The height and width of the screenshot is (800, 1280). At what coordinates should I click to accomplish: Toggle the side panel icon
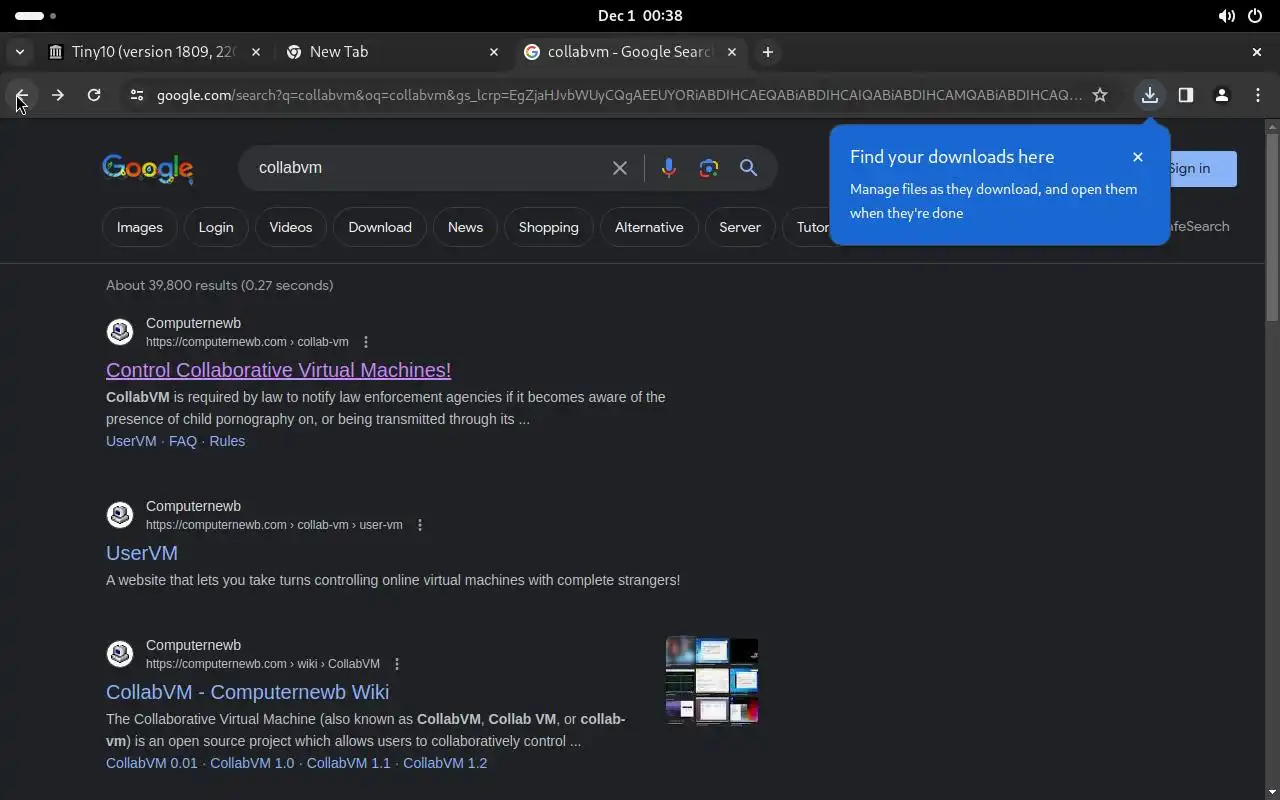click(x=1186, y=95)
